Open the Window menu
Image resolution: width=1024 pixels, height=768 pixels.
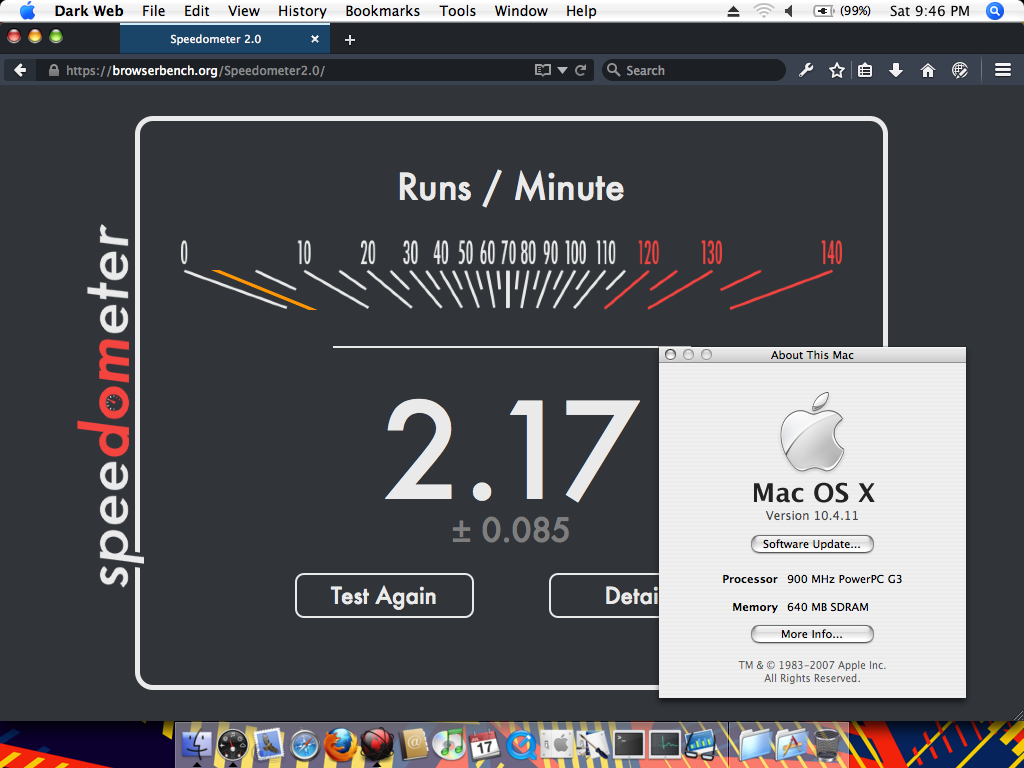[x=520, y=11]
